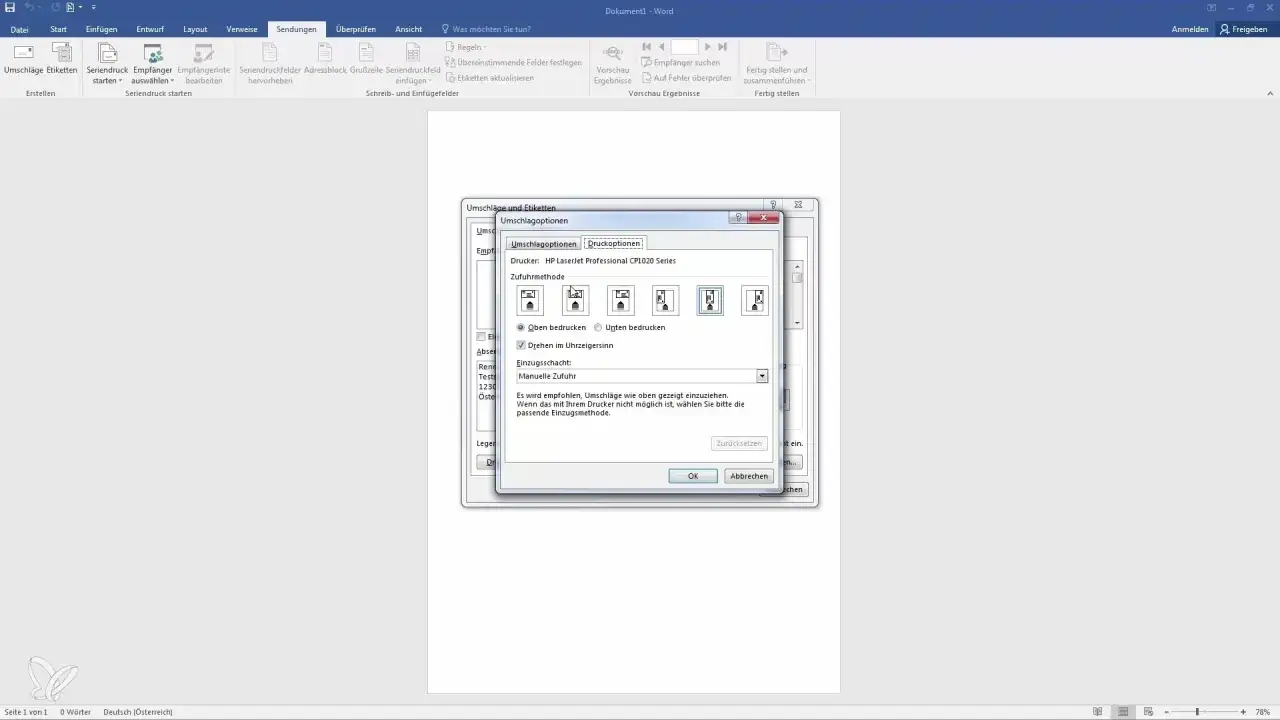Select the rightmost envelope feed method icon

pos(755,300)
